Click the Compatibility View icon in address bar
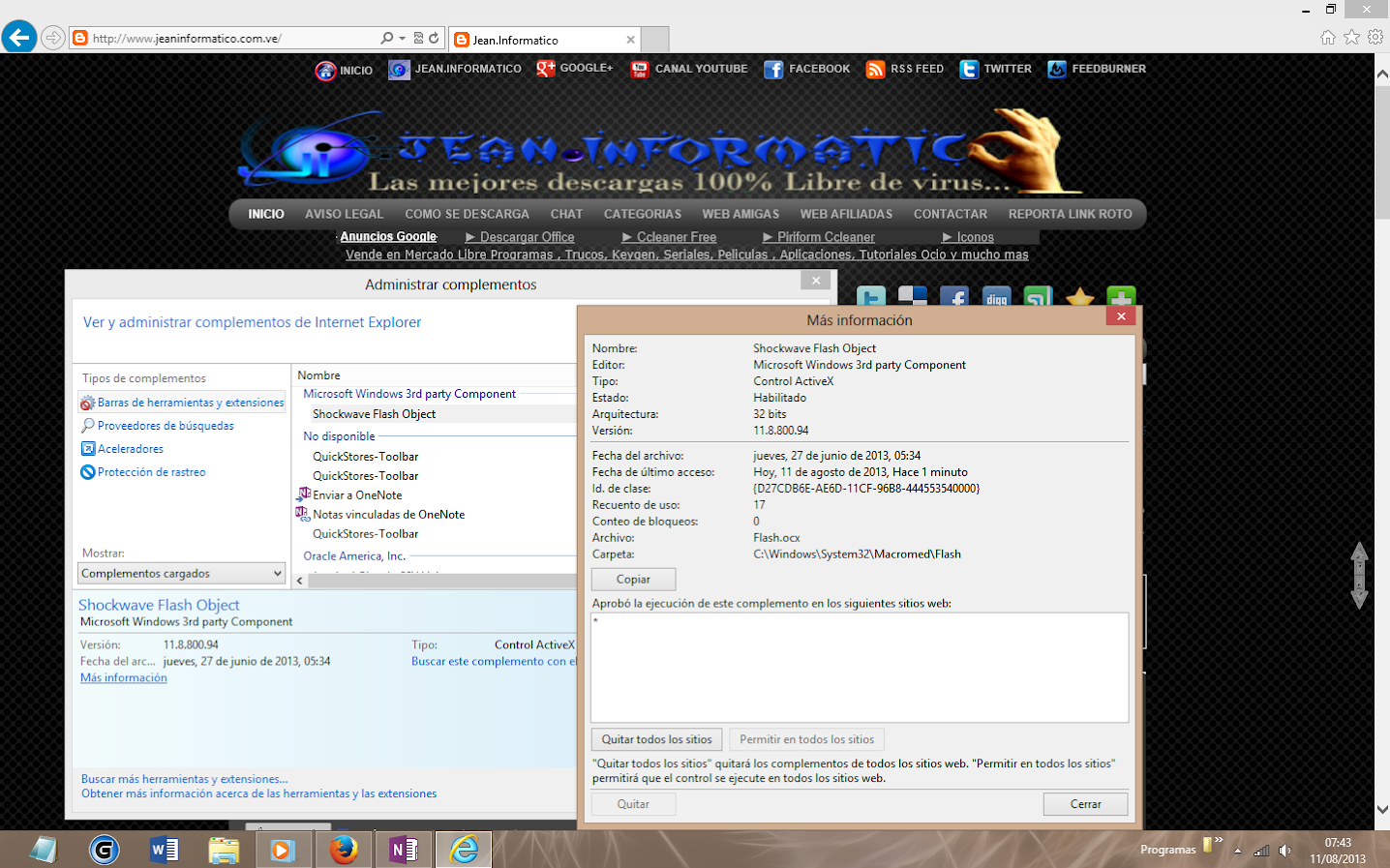 tap(419, 38)
